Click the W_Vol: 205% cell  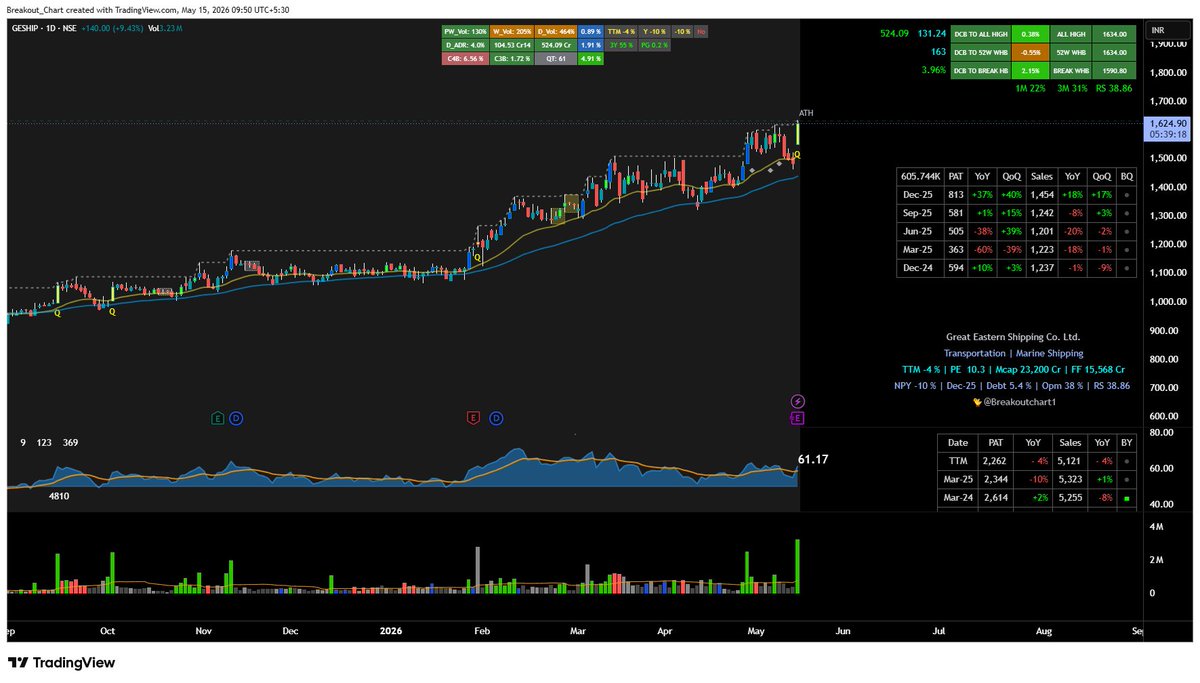(511, 32)
